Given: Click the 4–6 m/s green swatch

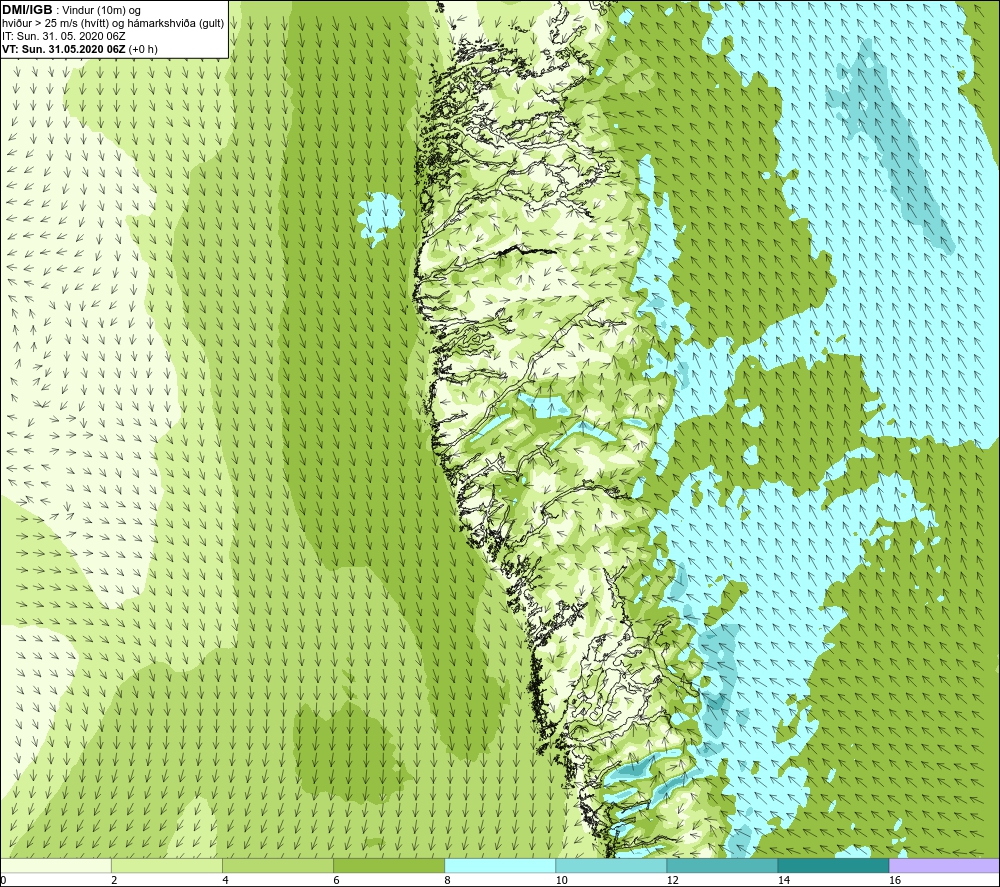Looking at the screenshot, I should pos(277,865).
